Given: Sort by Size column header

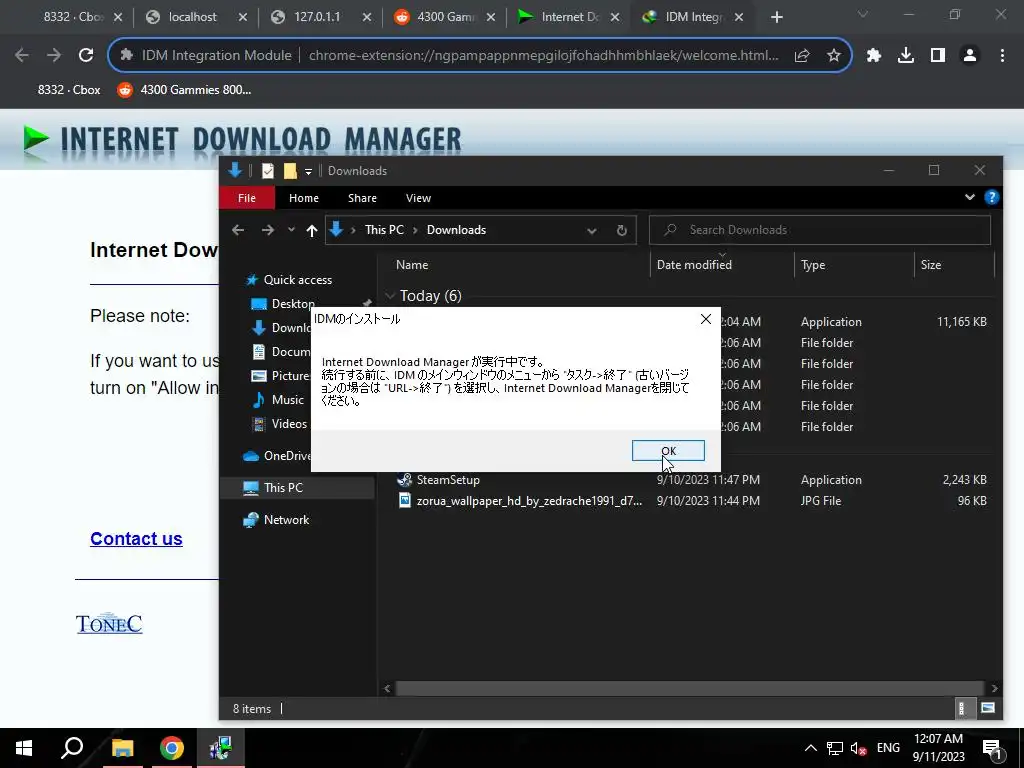Looking at the screenshot, I should tap(931, 264).
